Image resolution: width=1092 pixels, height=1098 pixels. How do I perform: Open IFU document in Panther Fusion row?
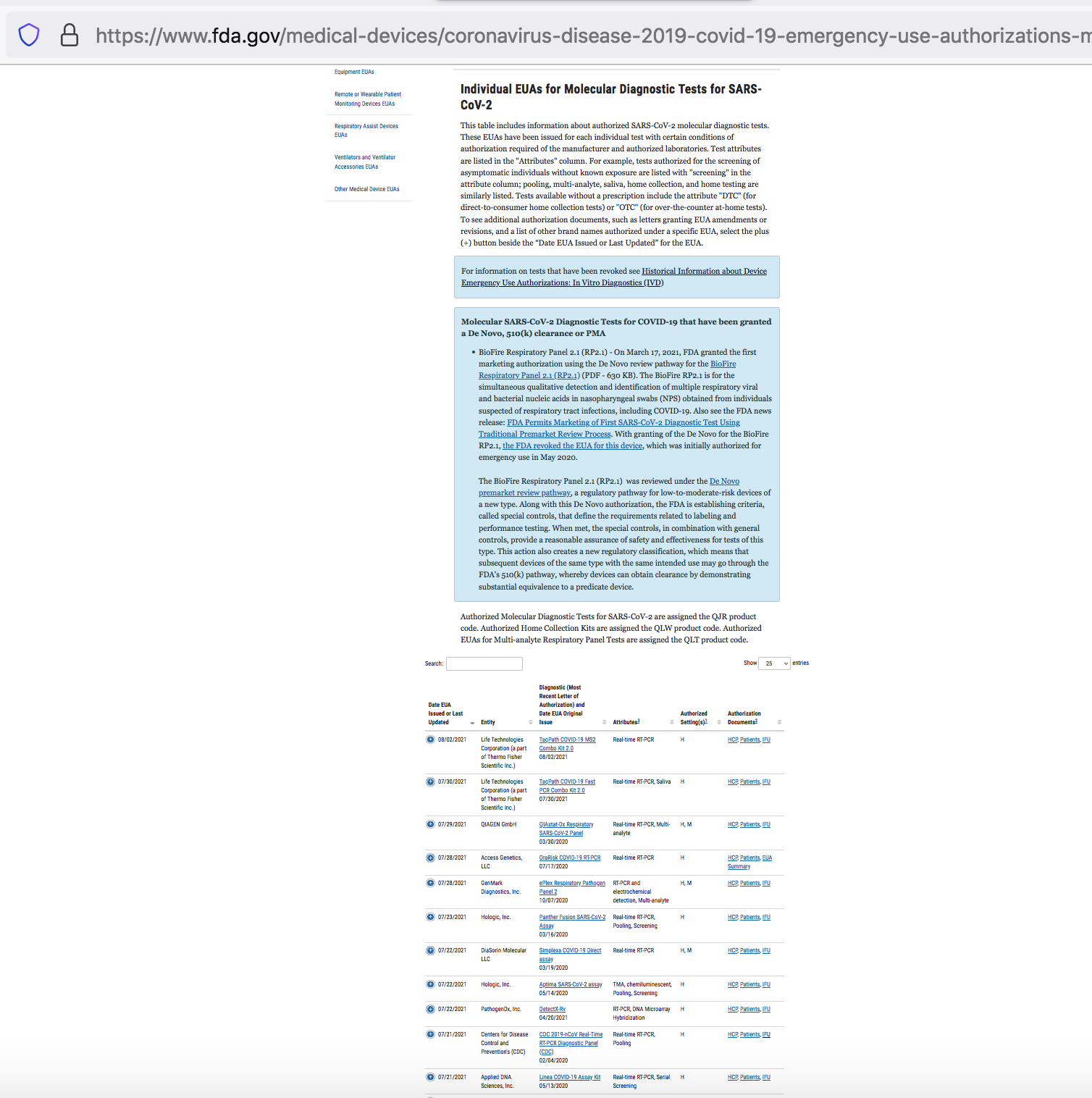(x=766, y=917)
